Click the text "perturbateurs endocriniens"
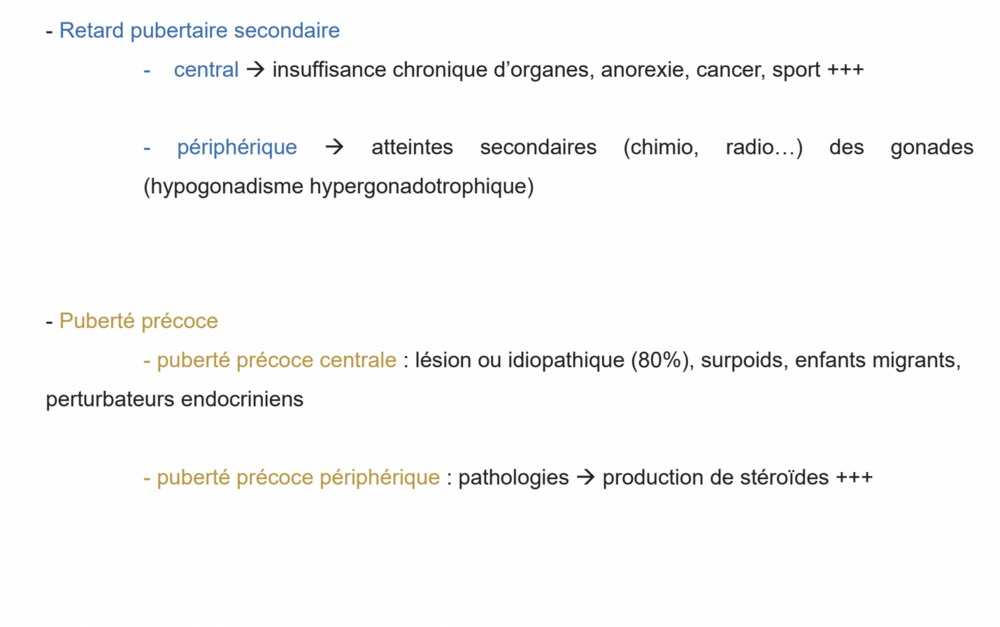Image resolution: width=1000 pixels, height=627 pixels. tap(174, 399)
